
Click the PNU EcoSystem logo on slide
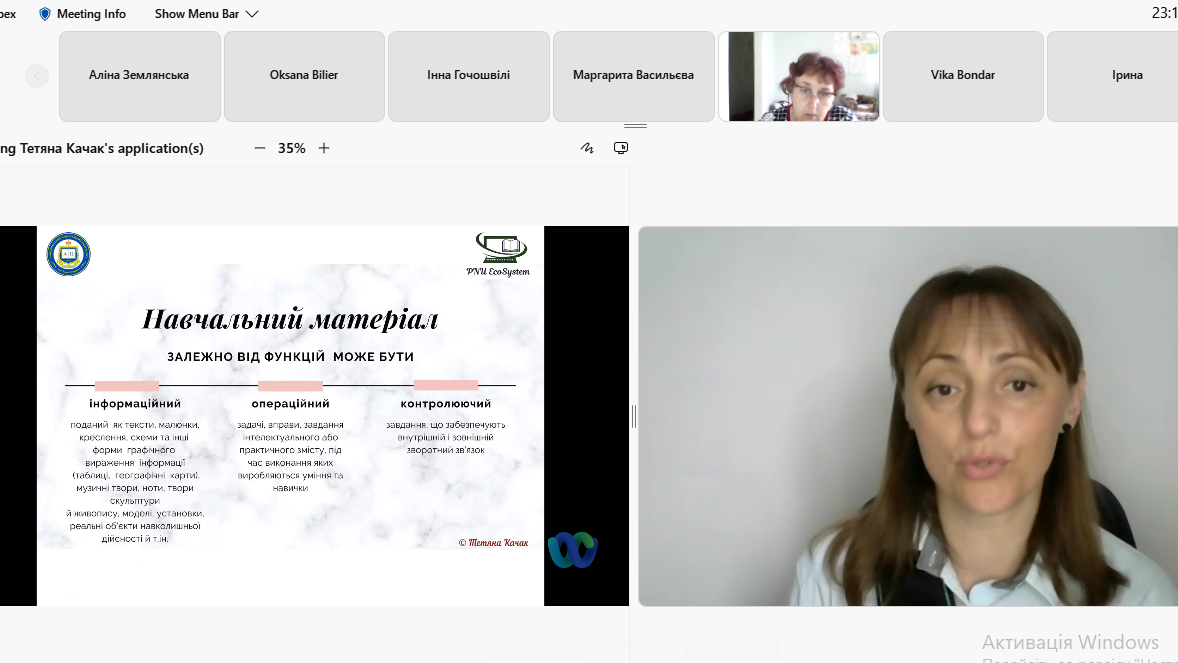498,254
